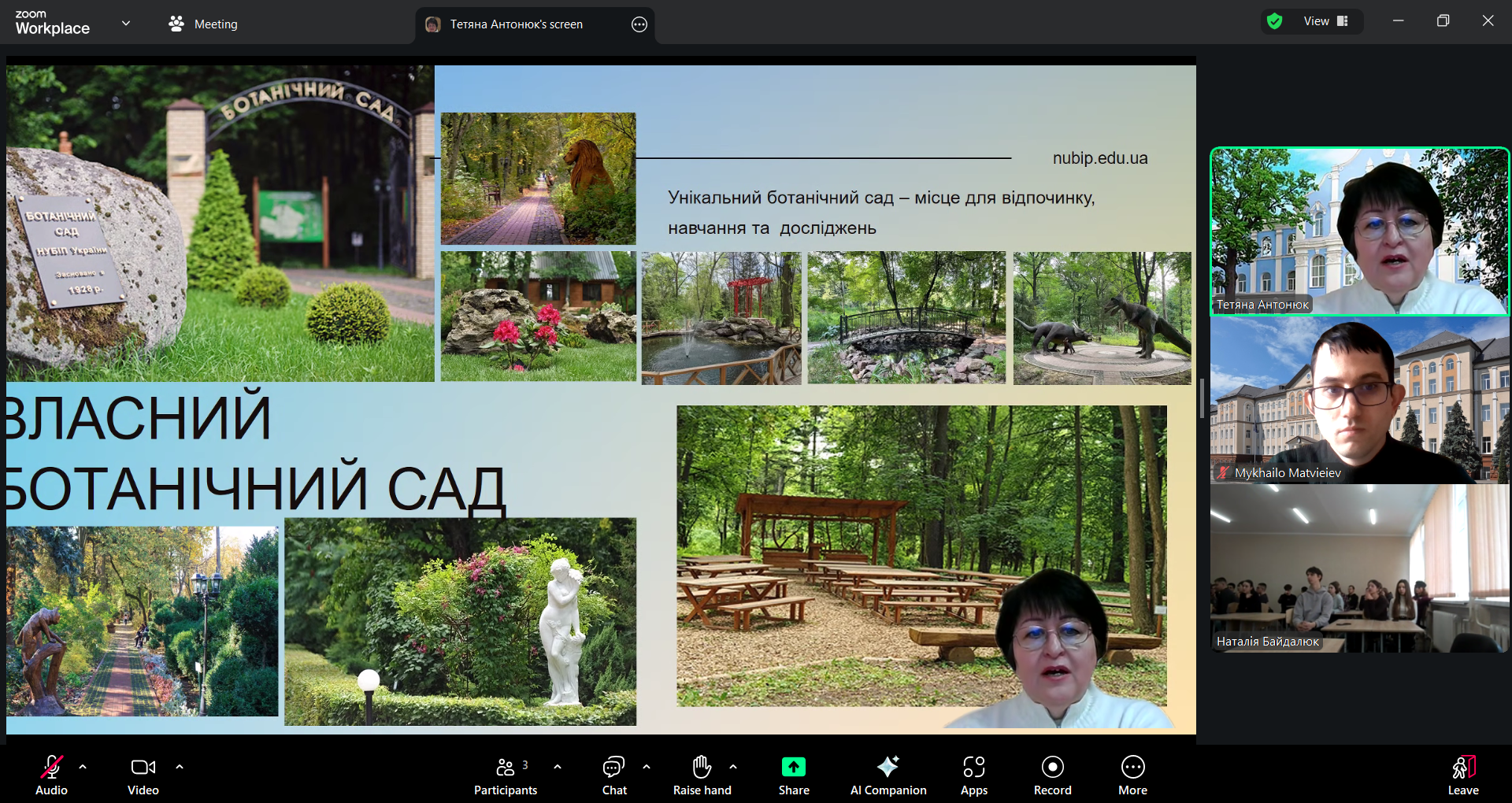Leave the meeting
This screenshot has height=803, width=1512.
[x=1462, y=775]
